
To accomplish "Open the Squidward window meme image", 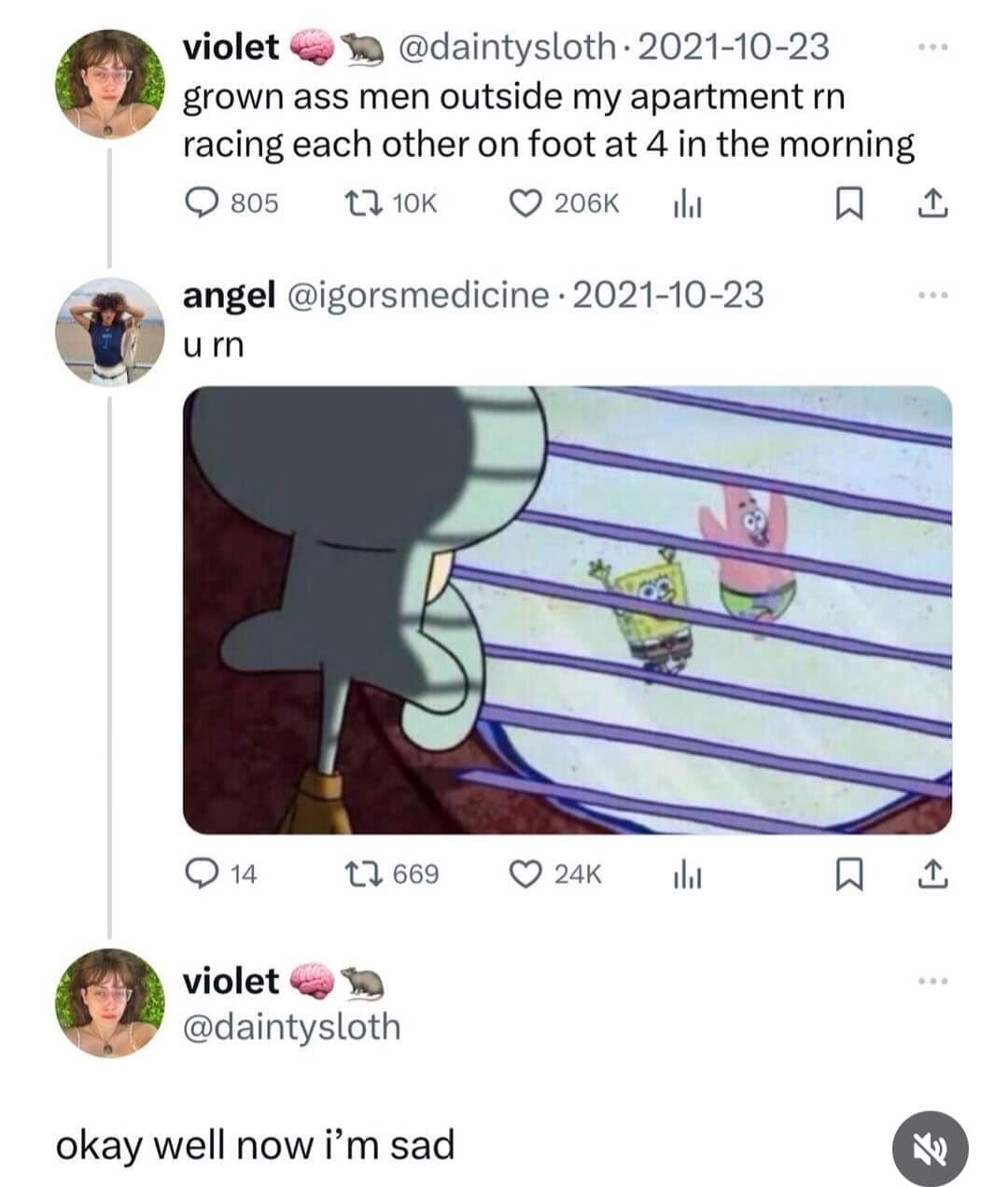I will click(567, 609).
